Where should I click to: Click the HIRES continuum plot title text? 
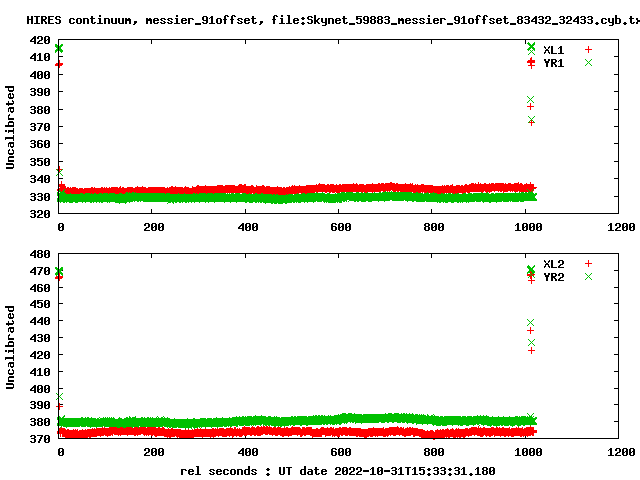(333, 20)
